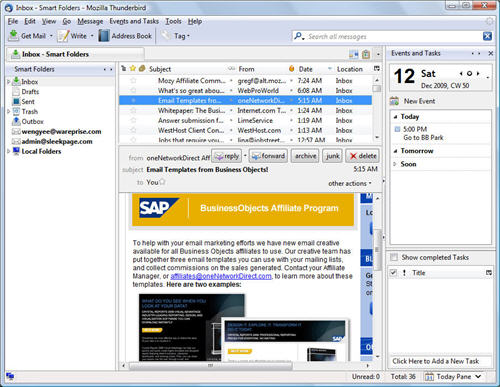Expand the Trash folder
500x387 pixels.
point(9,112)
